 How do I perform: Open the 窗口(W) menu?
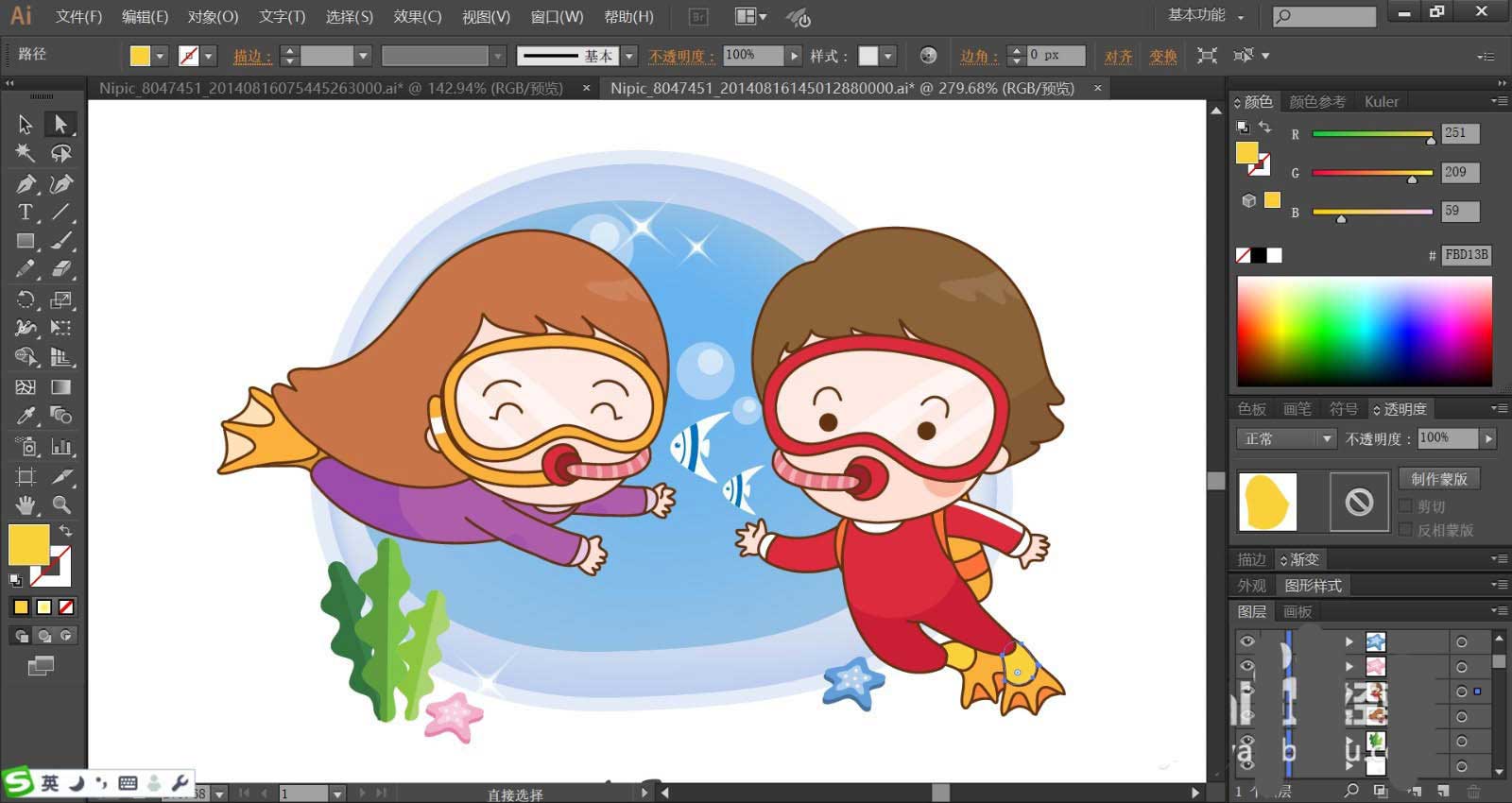pos(558,17)
